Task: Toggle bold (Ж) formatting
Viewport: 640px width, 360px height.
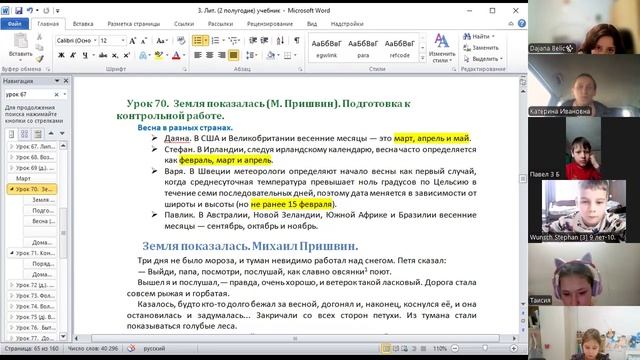Action: (x=61, y=55)
